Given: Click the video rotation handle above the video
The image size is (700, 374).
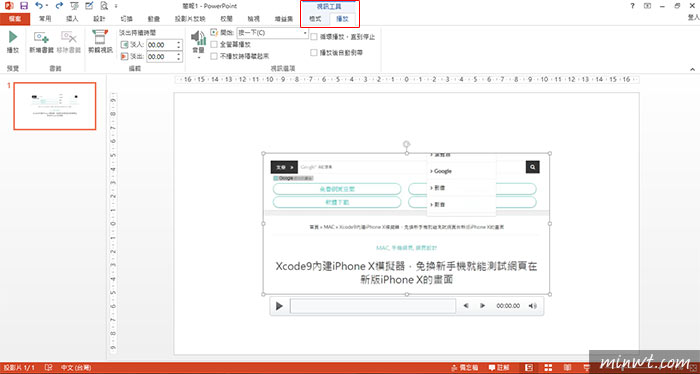Looking at the screenshot, I should (x=406, y=144).
